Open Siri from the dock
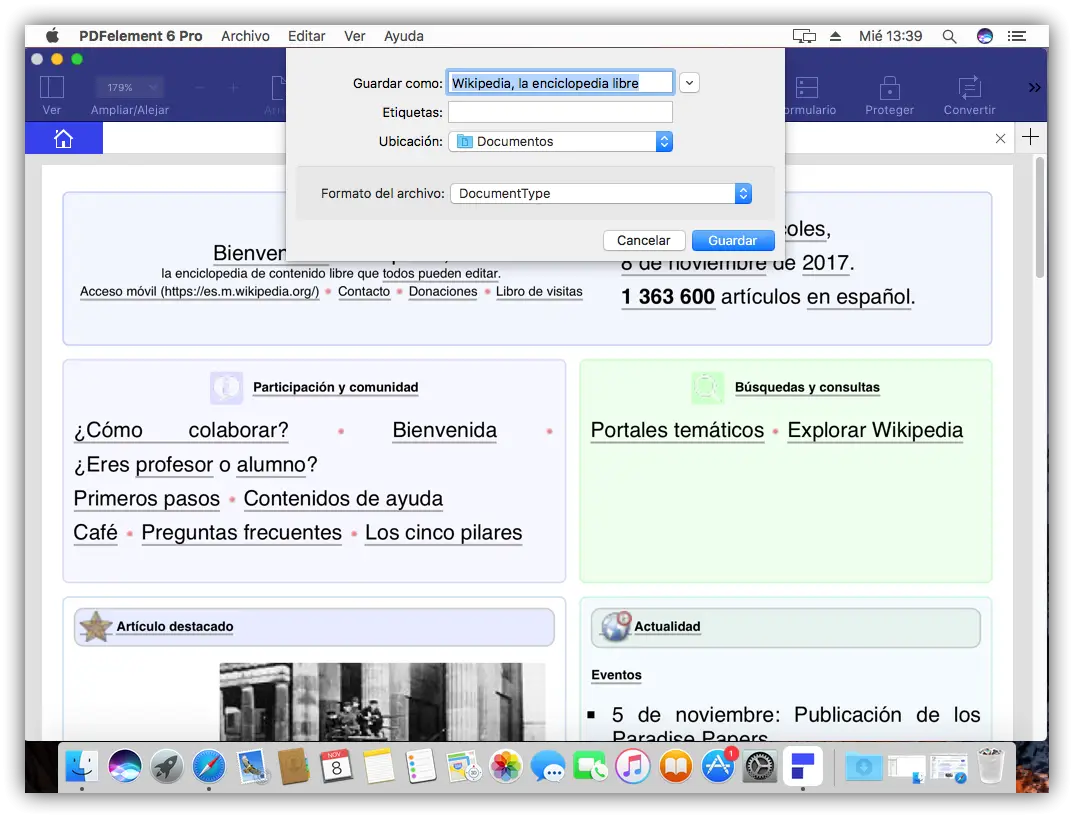This screenshot has width=1074, height=818. click(124, 765)
